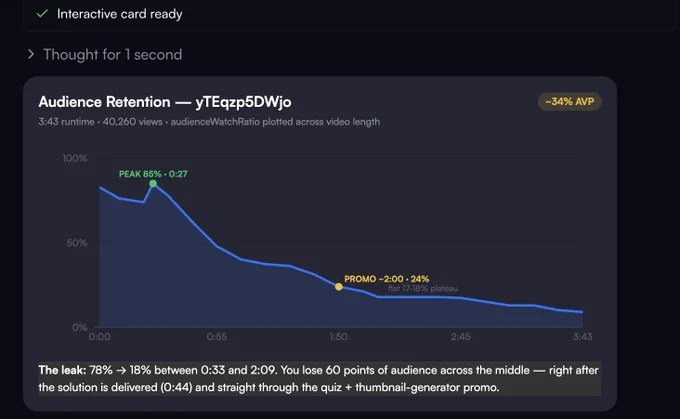Click the 0:55 x-axis tick label
Viewport: 680px width, 419px height.
[x=216, y=337]
